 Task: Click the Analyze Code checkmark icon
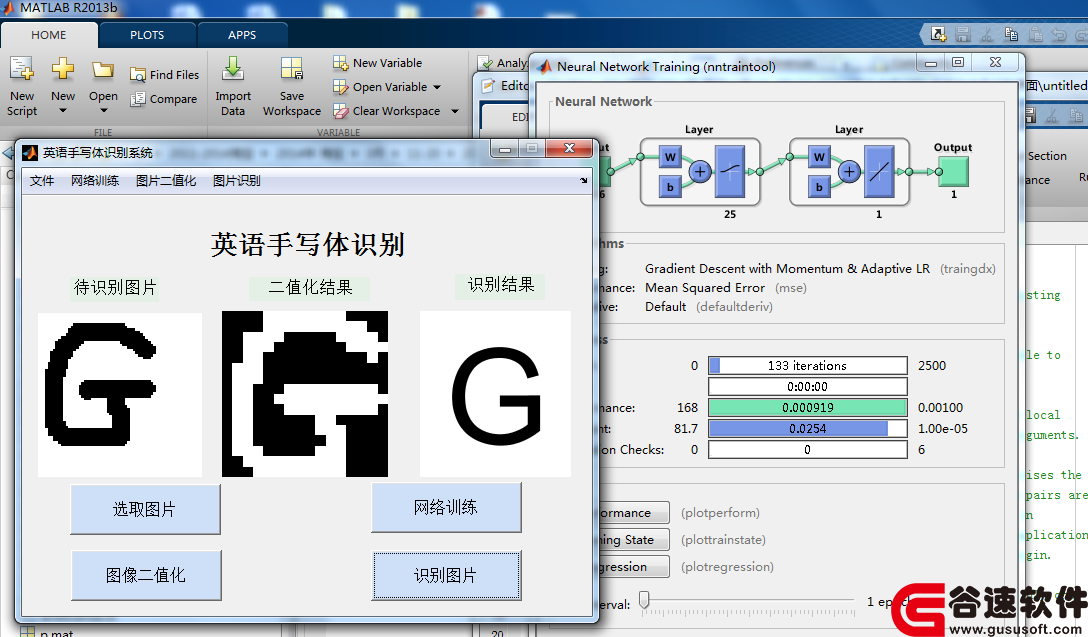coord(486,63)
